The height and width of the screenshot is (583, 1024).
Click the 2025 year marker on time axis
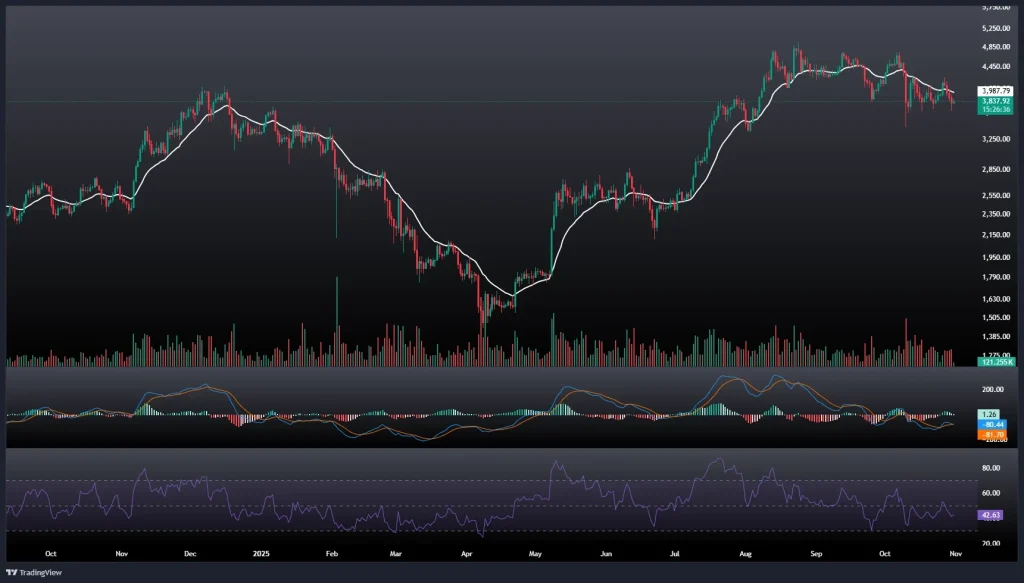[261, 552]
